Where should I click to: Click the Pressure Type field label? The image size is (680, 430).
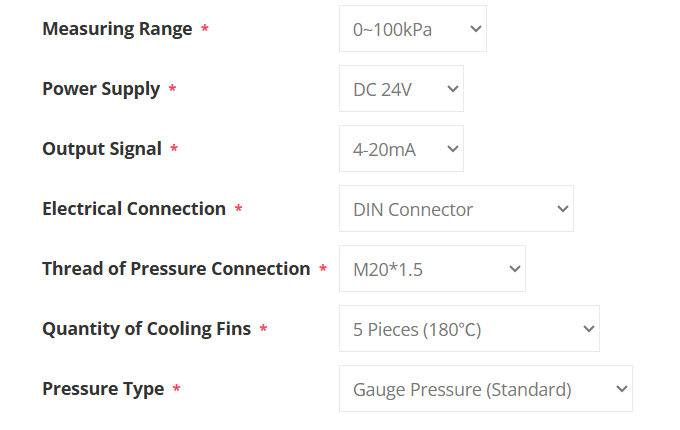click(x=103, y=389)
